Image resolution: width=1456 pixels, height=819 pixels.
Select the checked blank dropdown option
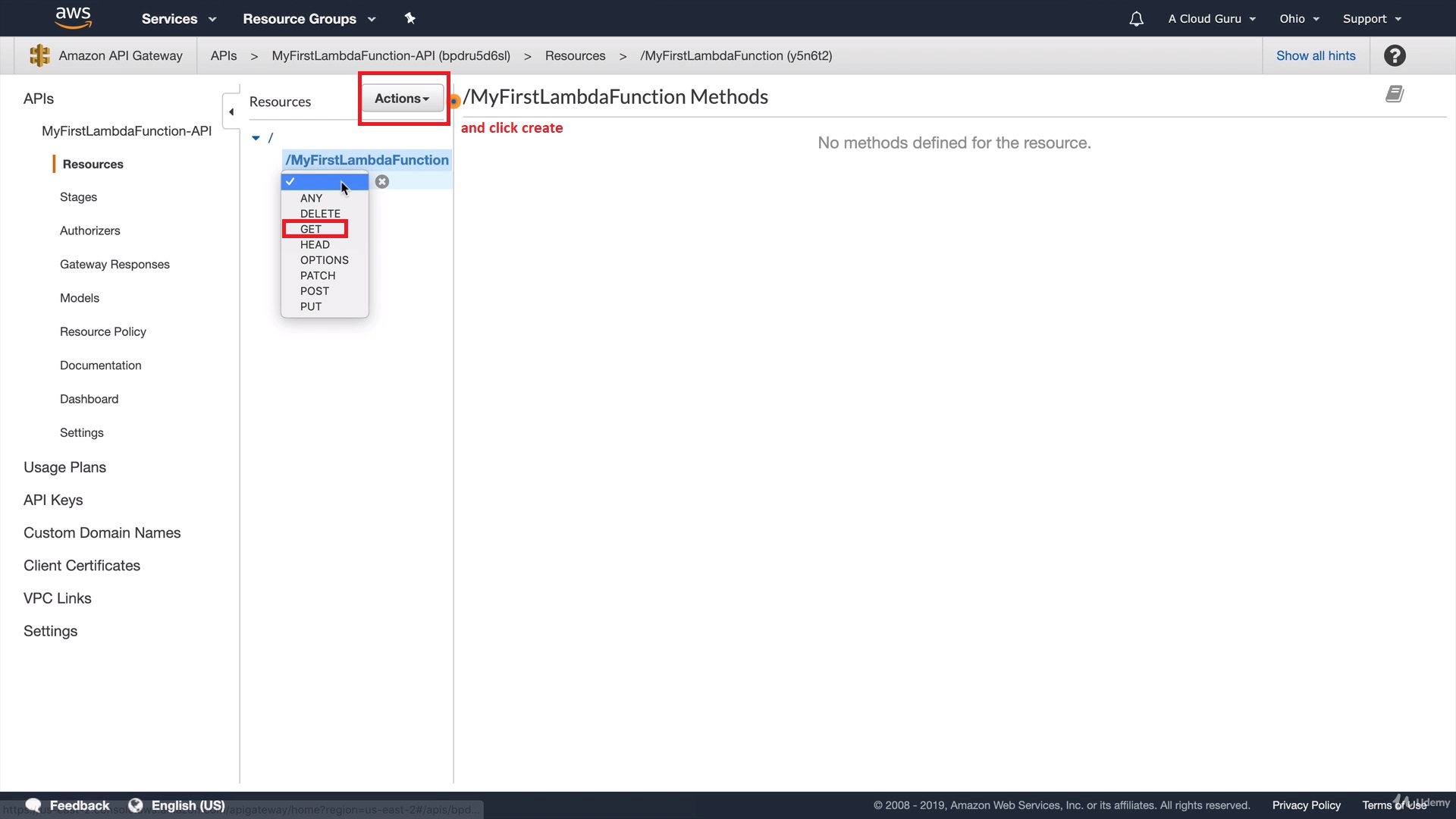324,182
